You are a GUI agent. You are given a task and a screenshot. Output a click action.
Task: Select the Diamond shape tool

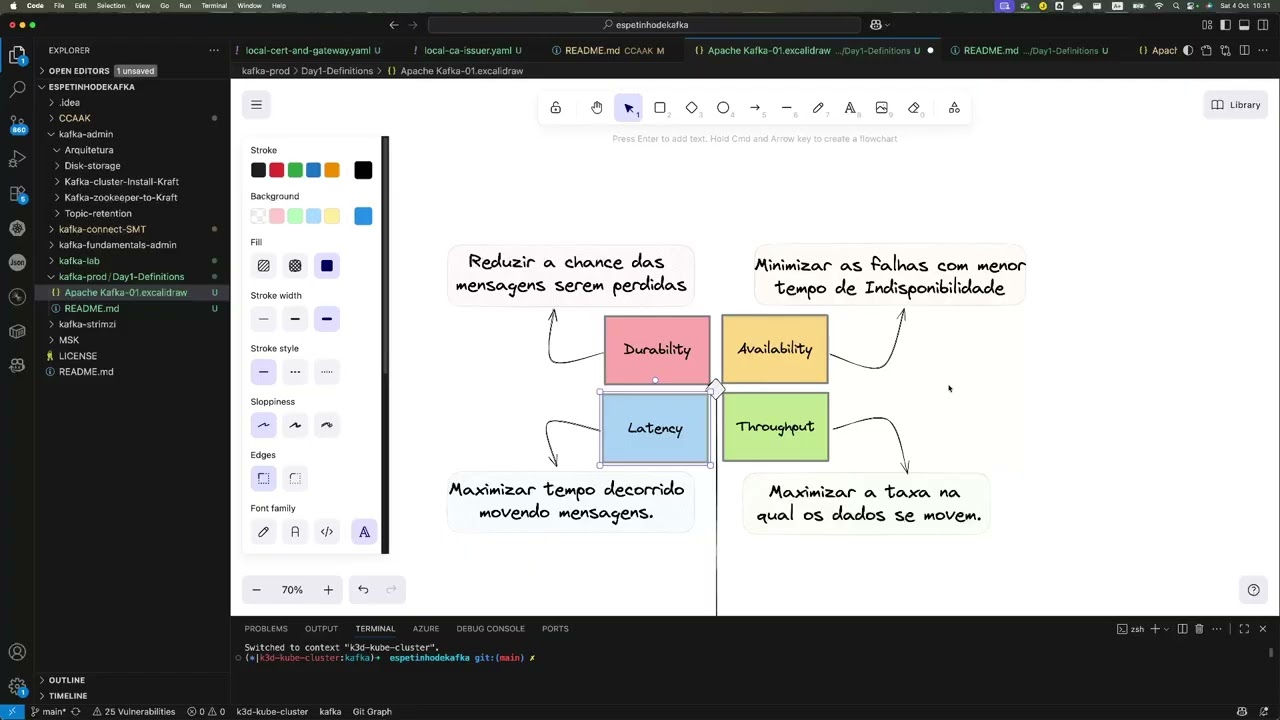click(x=692, y=108)
